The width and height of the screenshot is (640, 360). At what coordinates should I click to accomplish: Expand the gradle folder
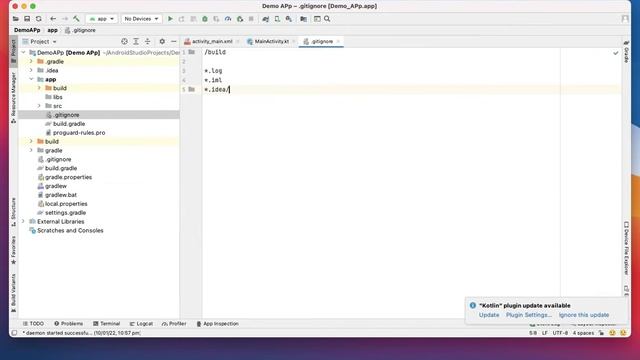coord(31,150)
